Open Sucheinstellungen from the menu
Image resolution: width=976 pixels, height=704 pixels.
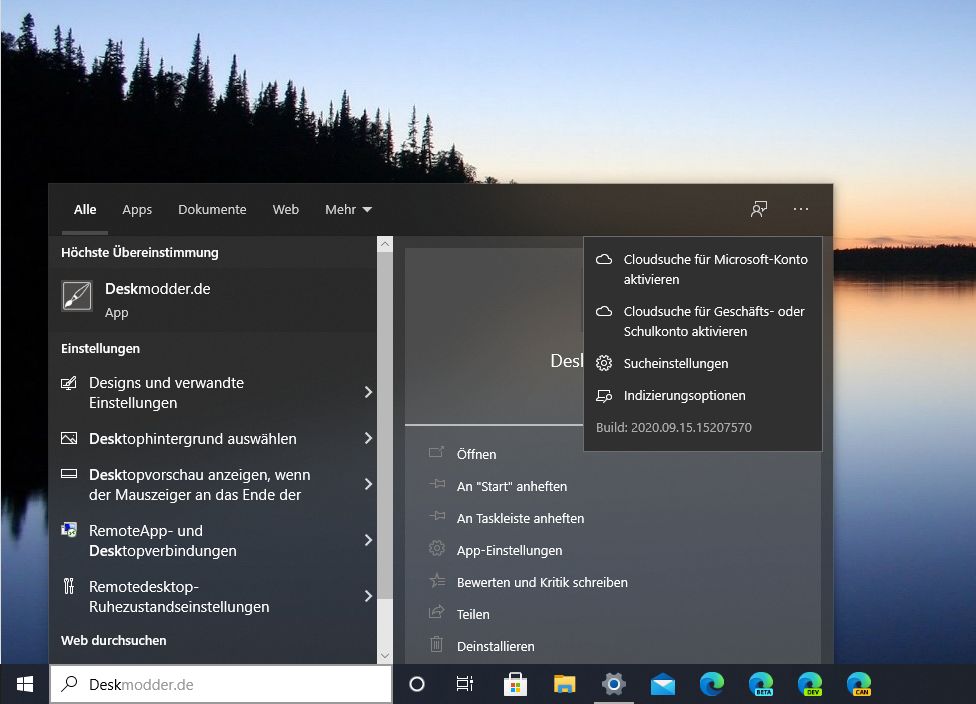tap(703, 364)
